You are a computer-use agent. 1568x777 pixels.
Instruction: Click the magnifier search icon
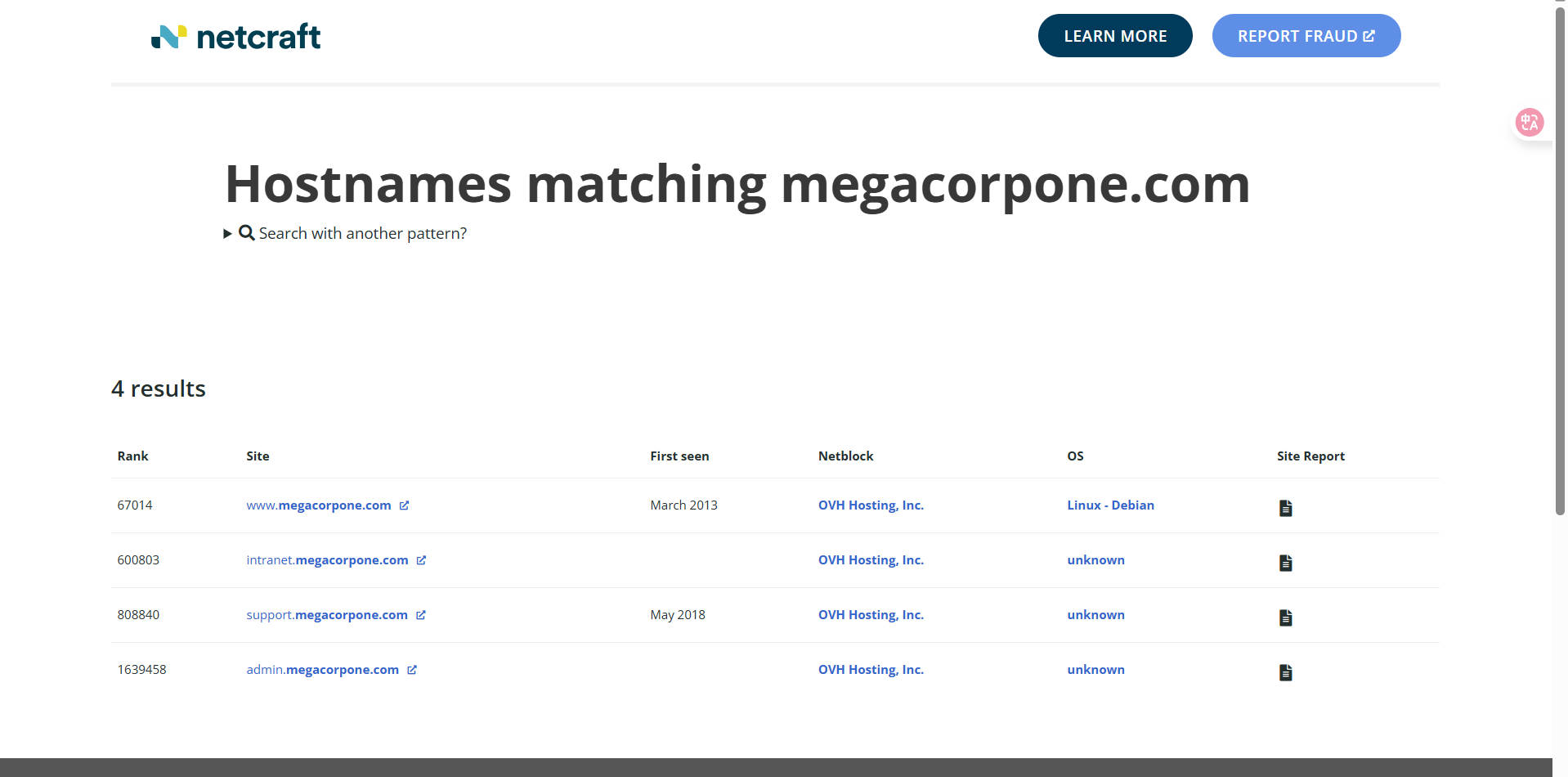(x=246, y=233)
